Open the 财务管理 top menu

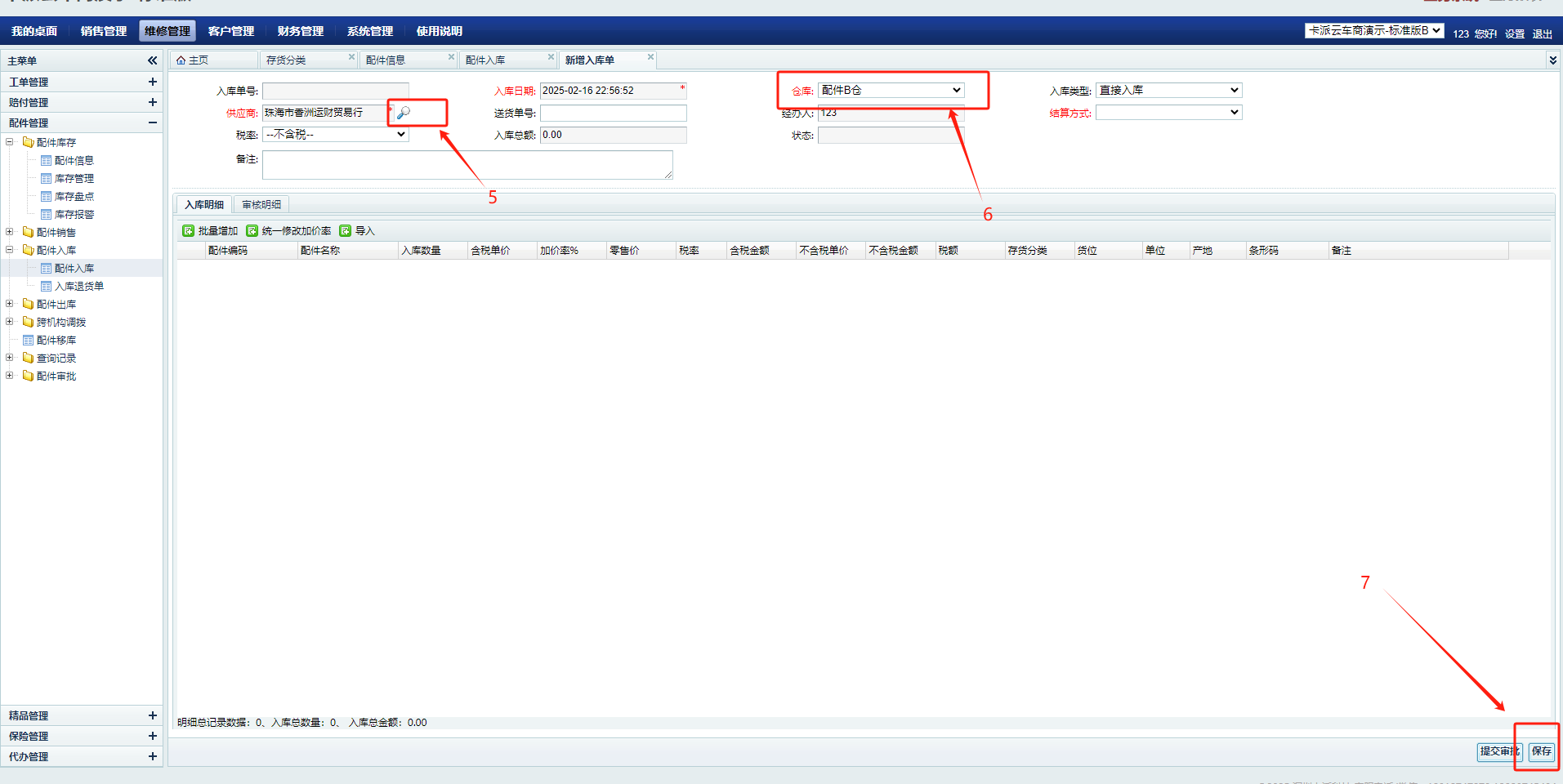300,31
